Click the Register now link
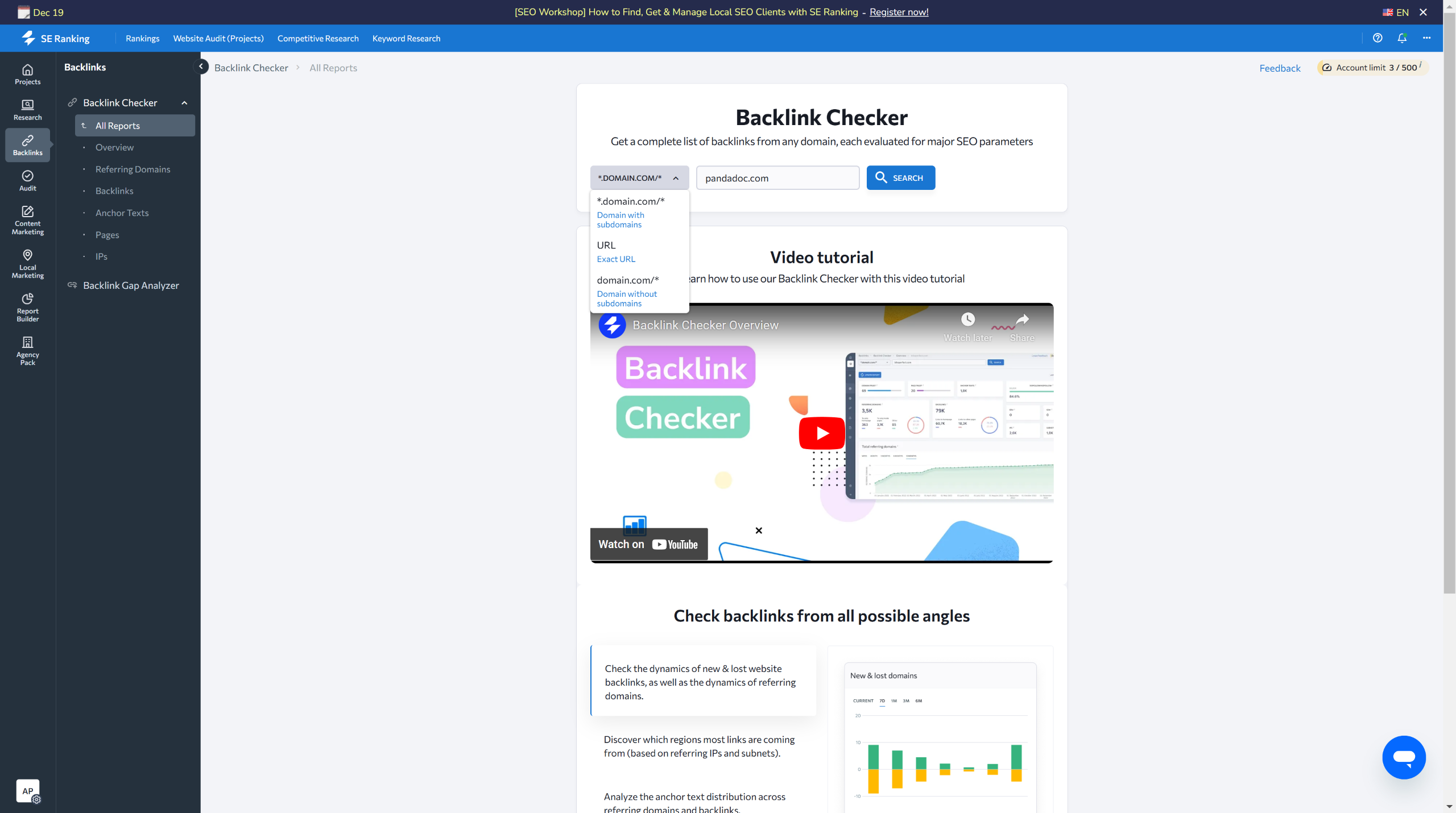Viewport: 1456px width, 813px height. [899, 12]
